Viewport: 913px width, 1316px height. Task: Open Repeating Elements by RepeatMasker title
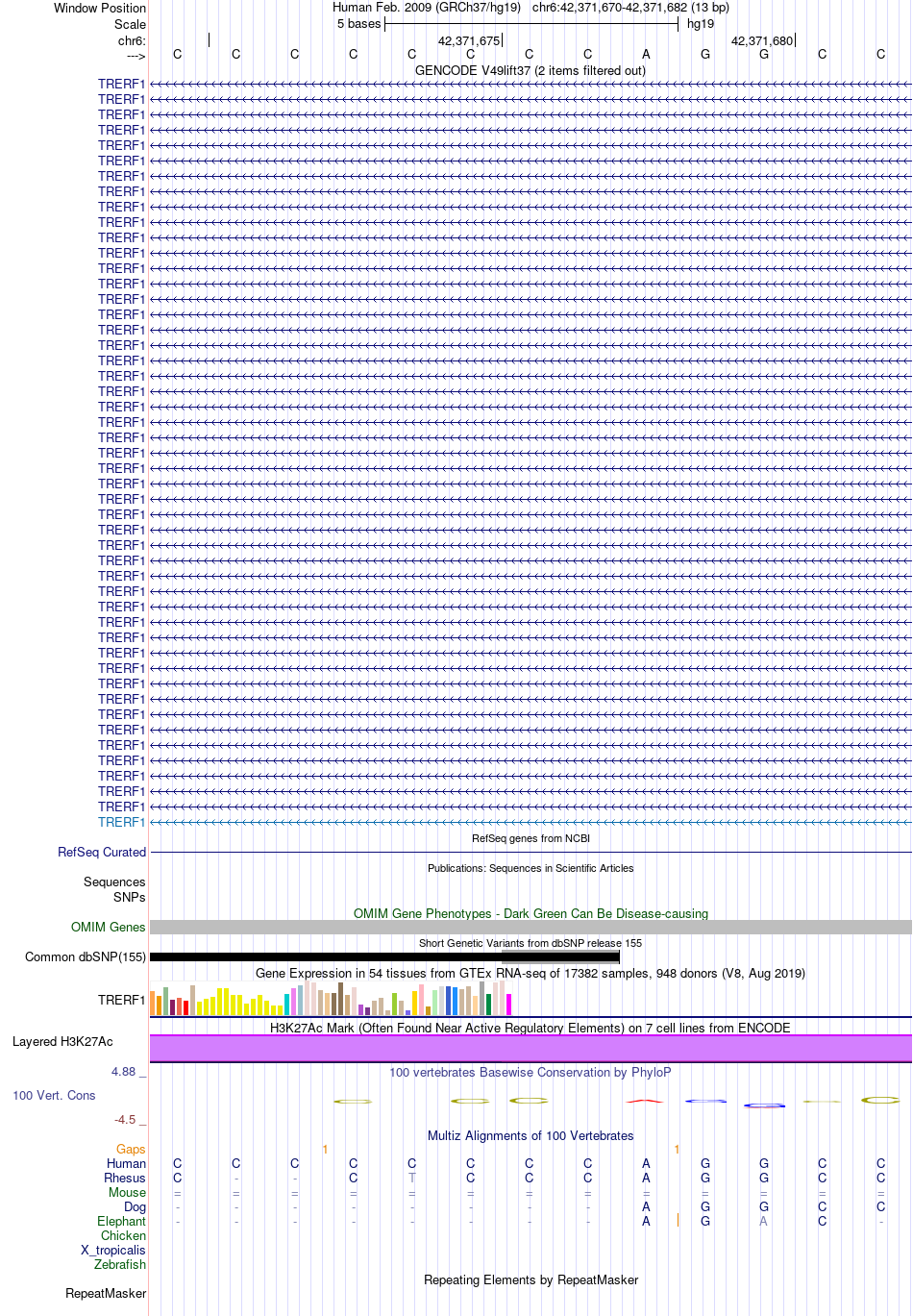[x=531, y=1279]
